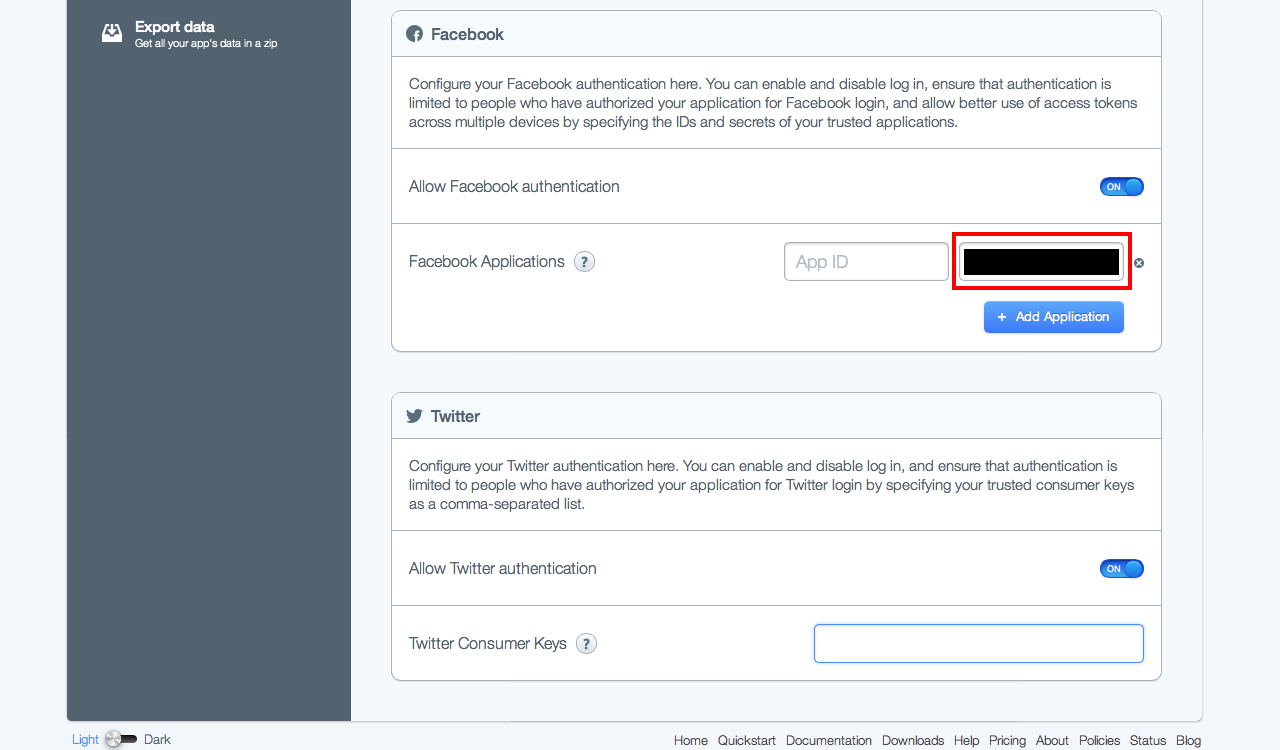Screen dimensions: 1280x750
Task: Select the Dark theme label
Action: pyautogui.click(x=157, y=740)
